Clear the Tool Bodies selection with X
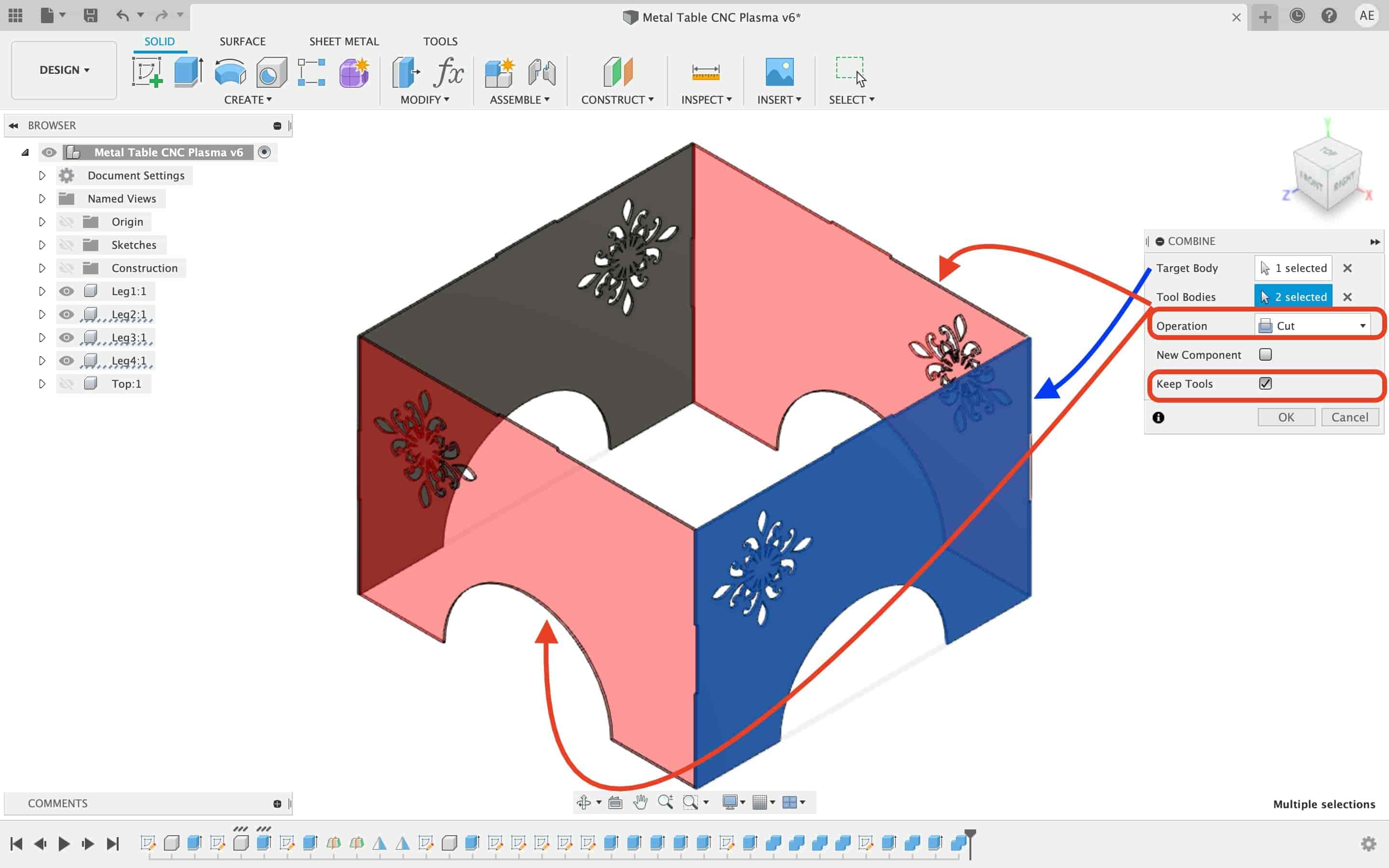 pos(1347,297)
